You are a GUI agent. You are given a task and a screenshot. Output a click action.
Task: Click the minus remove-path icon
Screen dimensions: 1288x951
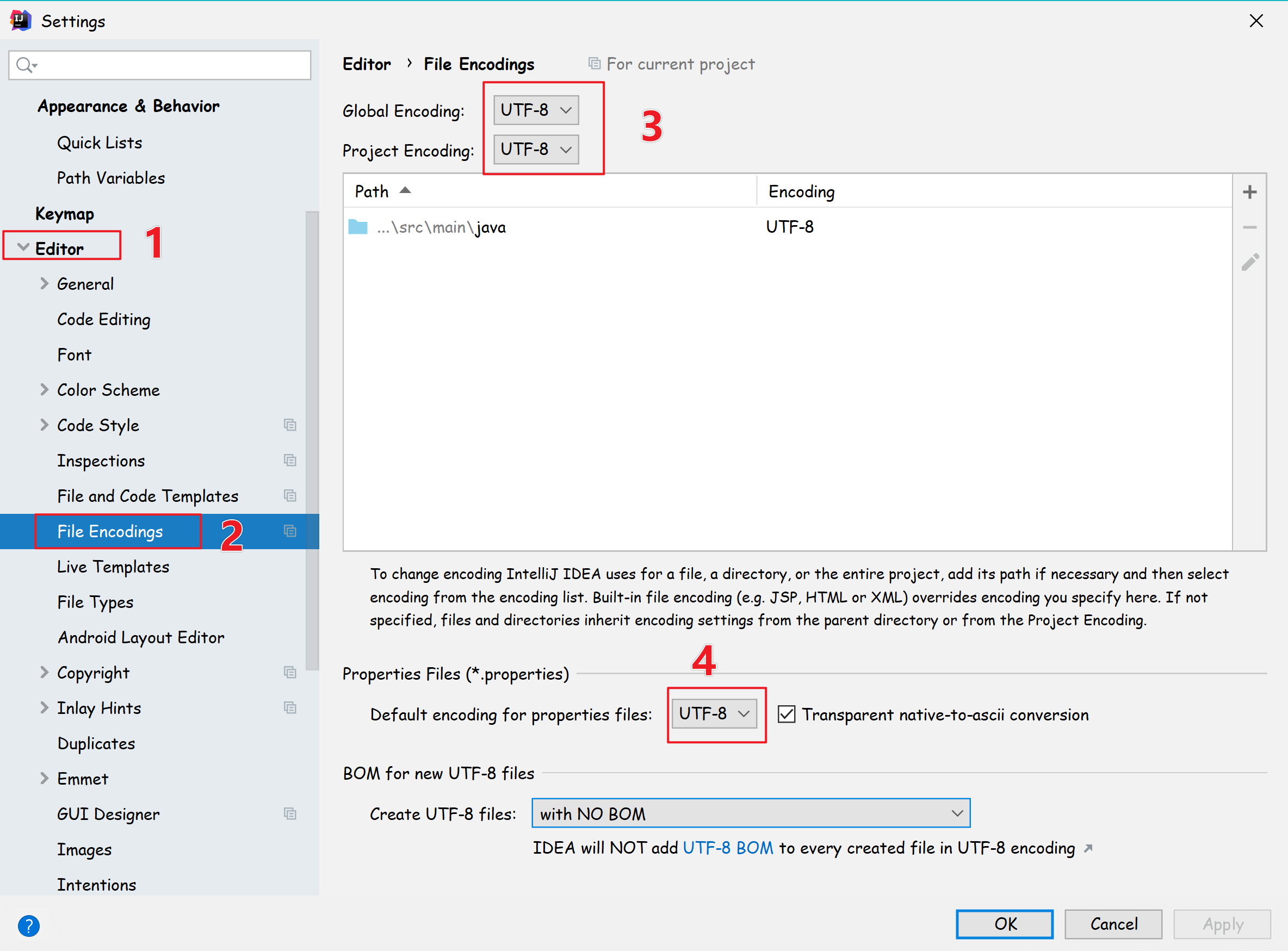click(x=1249, y=227)
